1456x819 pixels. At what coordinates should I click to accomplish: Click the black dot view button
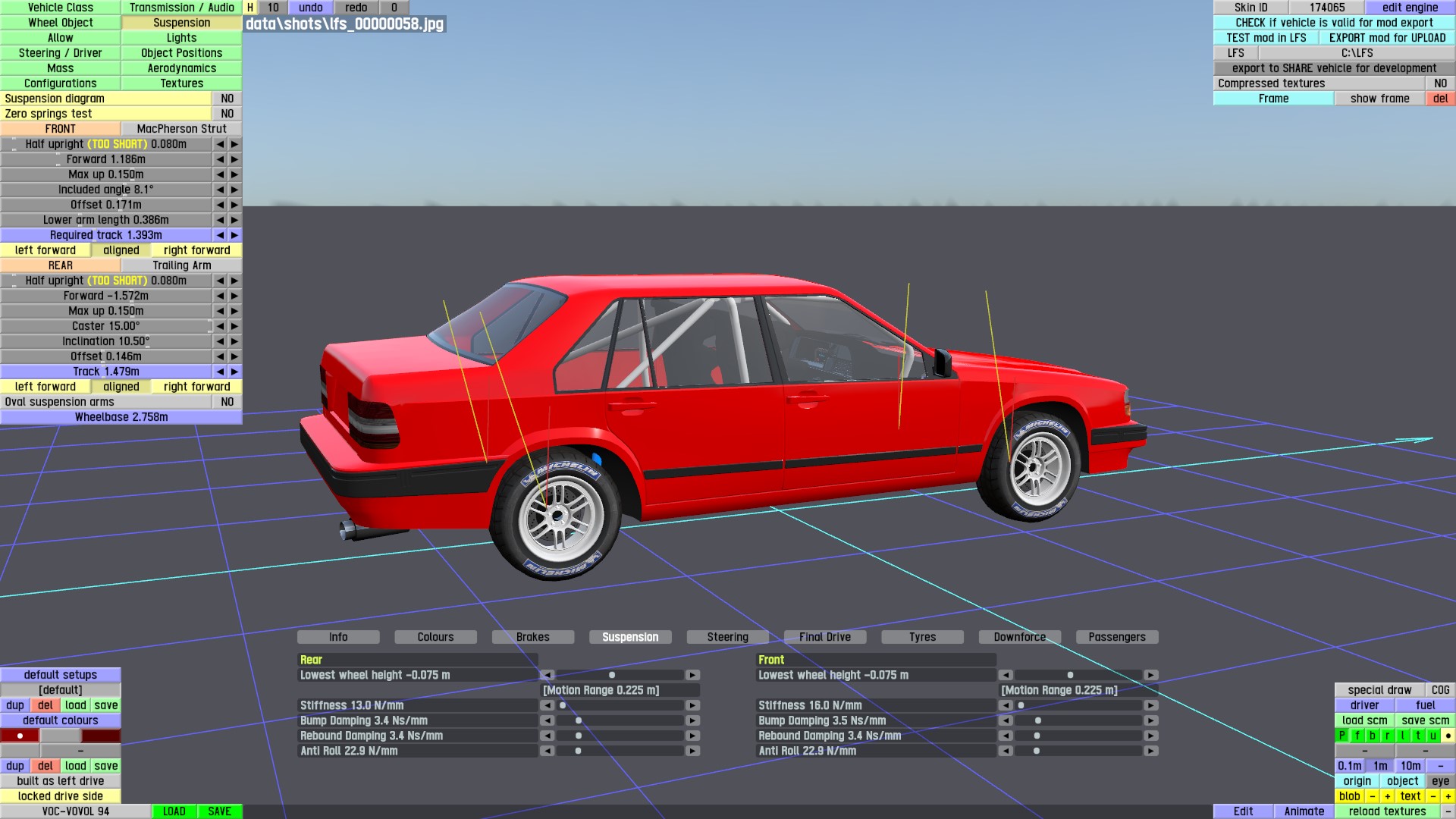tap(1448, 736)
